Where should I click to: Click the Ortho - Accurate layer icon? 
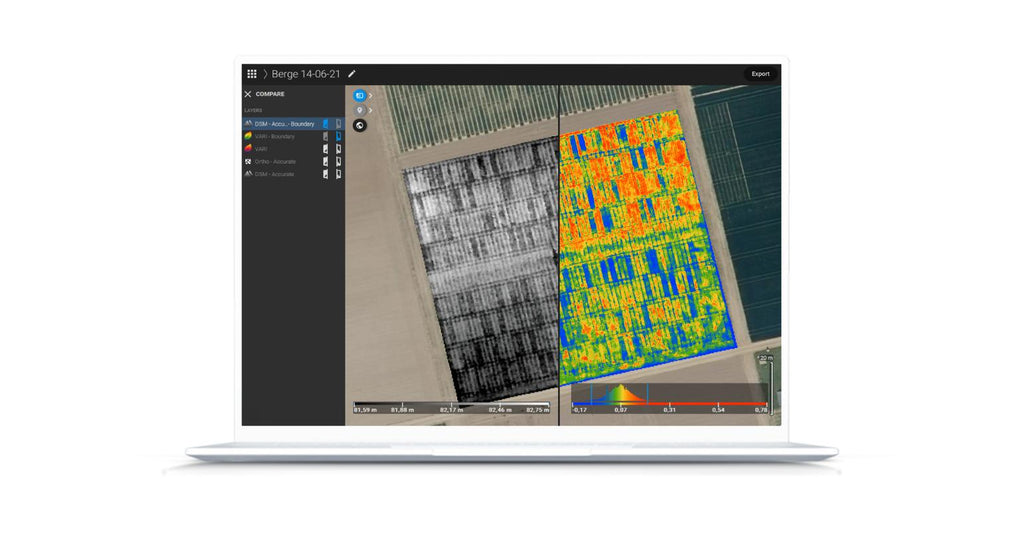click(x=248, y=161)
